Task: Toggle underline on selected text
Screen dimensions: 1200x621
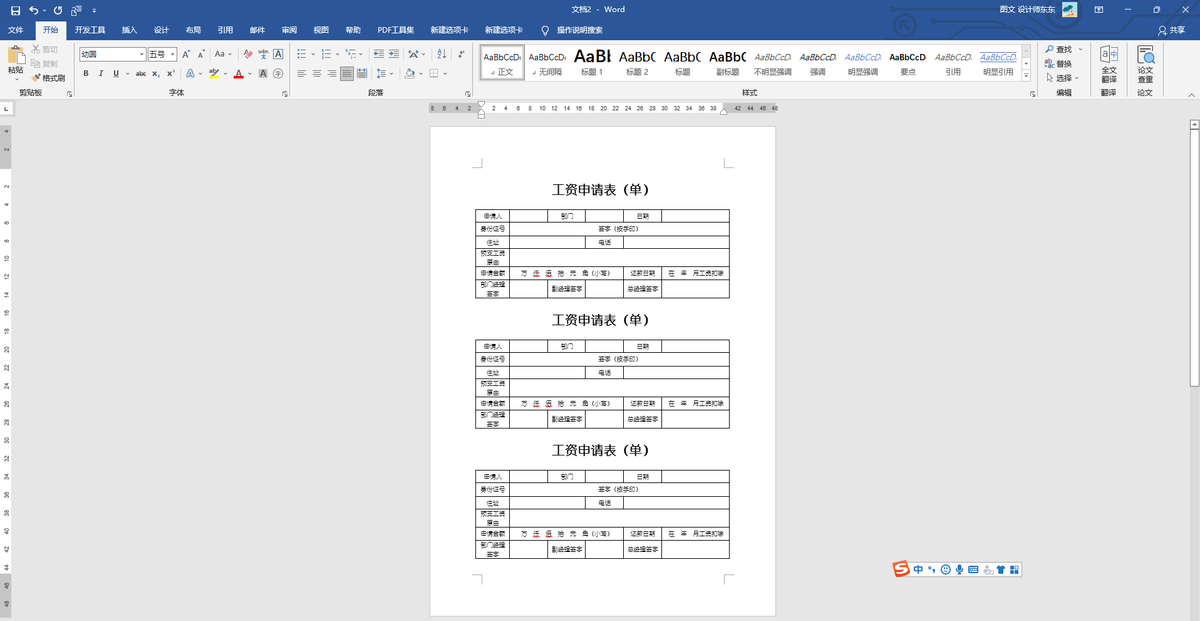Action: click(116, 73)
